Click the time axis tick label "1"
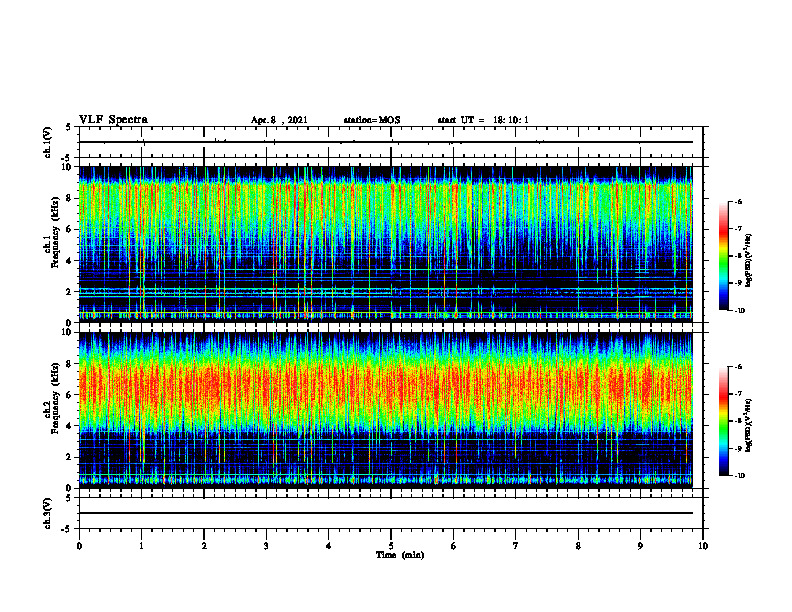 pos(141,546)
